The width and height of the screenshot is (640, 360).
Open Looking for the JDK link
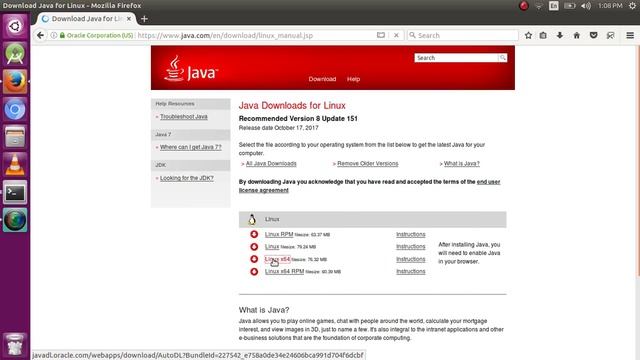[x=187, y=178]
